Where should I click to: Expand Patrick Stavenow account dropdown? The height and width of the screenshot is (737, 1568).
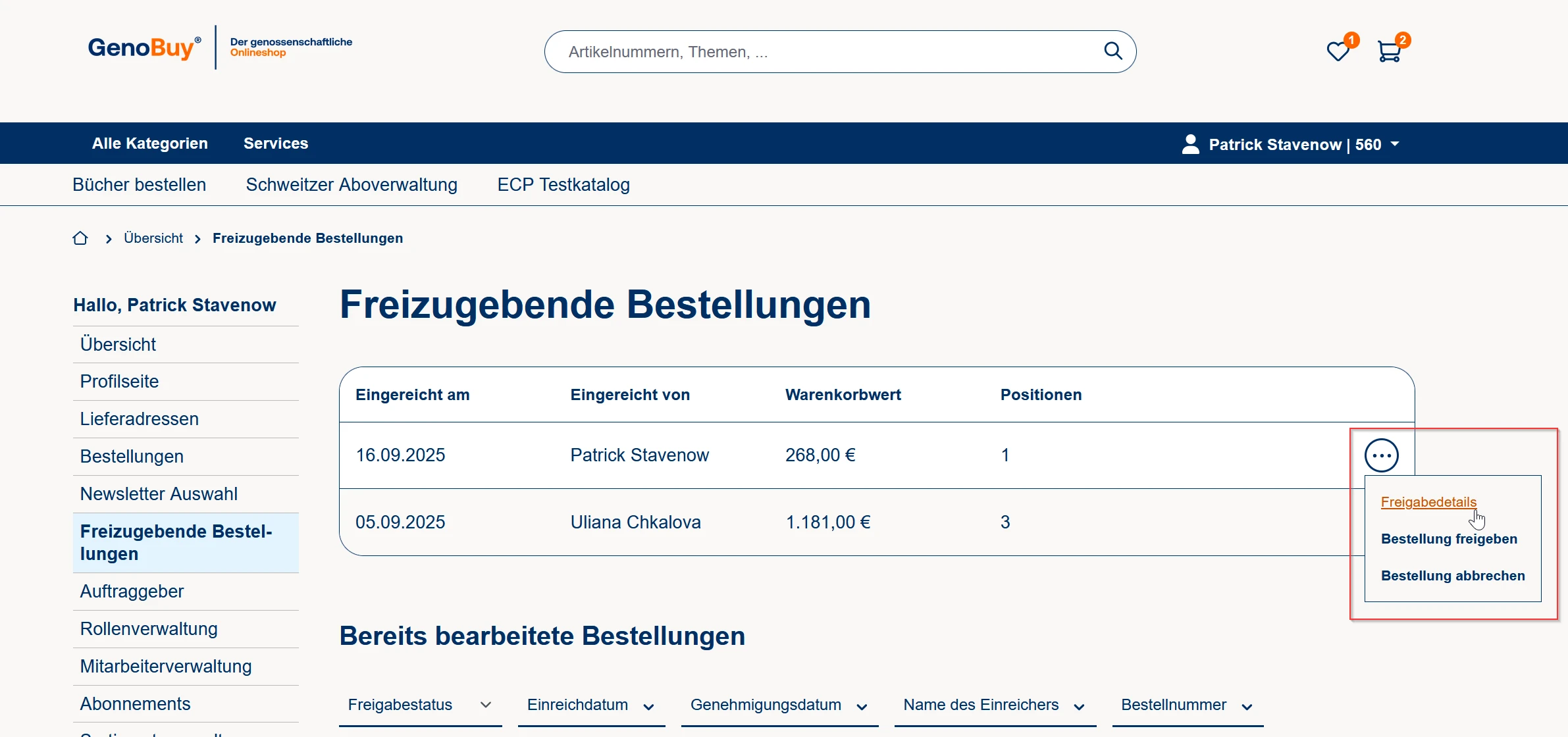pos(1394,144)
